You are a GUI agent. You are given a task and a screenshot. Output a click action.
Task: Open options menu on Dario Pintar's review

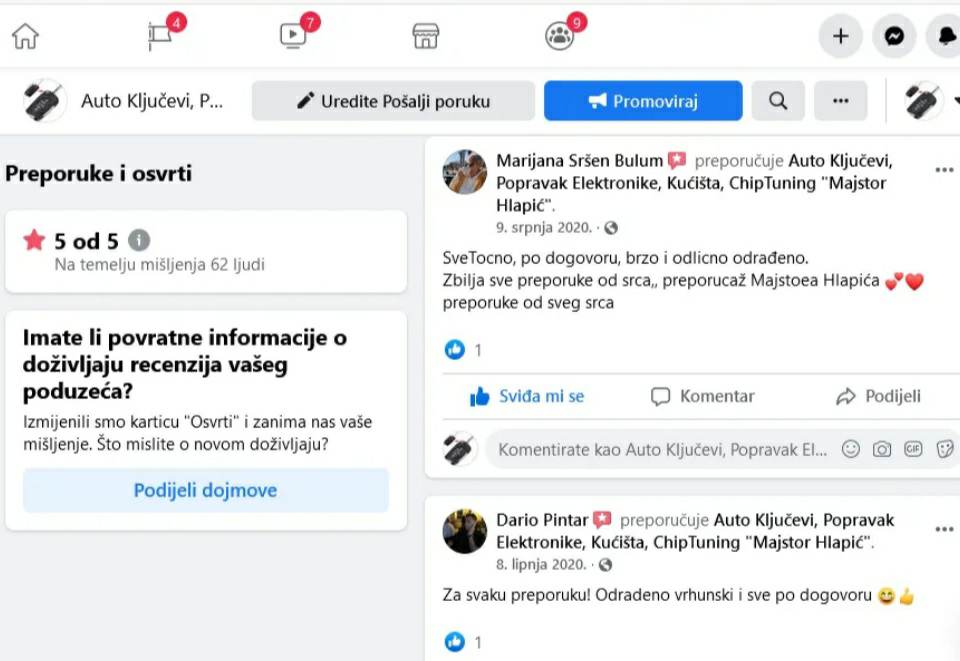pos(945,529)
